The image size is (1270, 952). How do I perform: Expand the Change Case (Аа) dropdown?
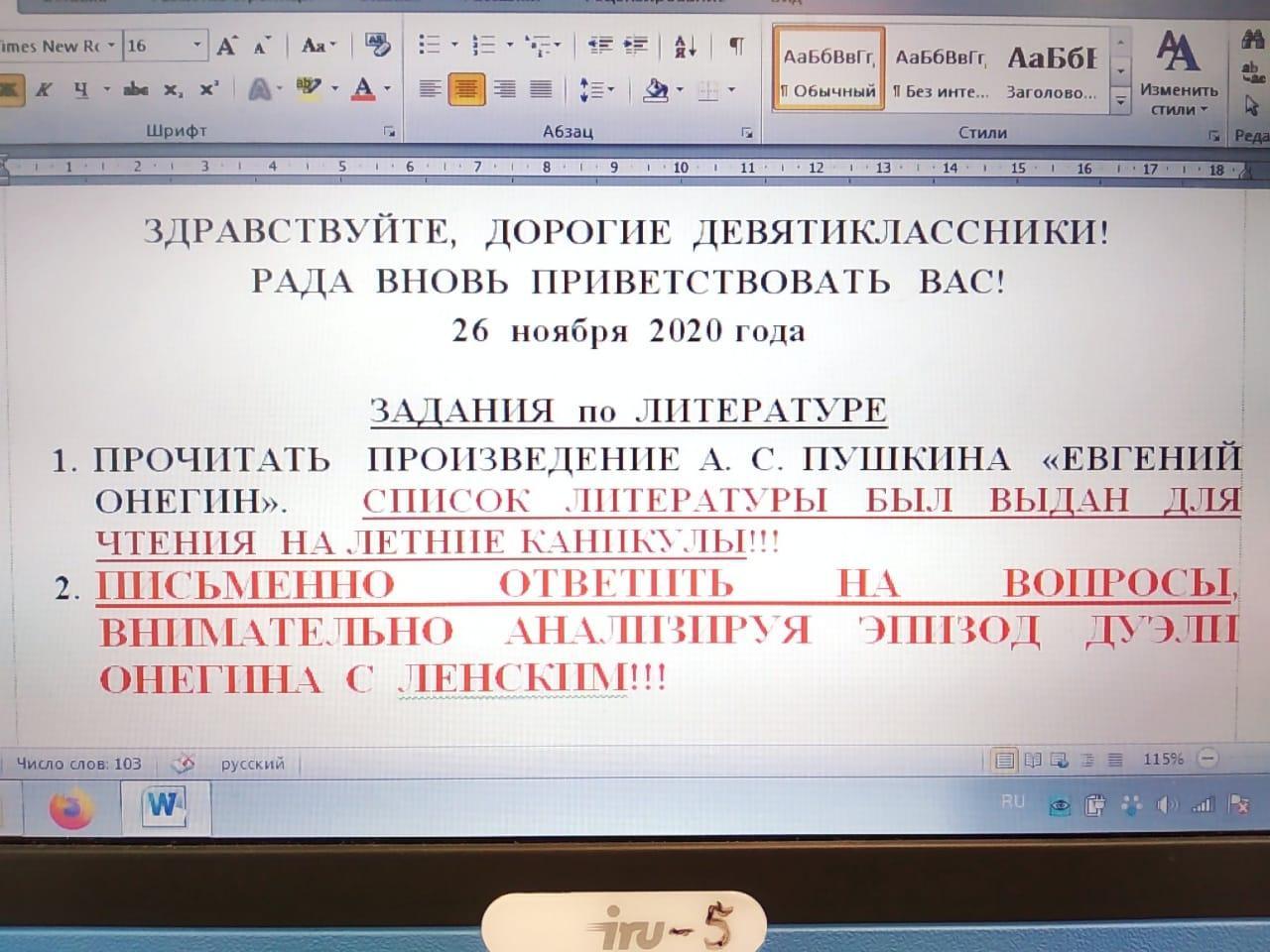(x=318, y=46)
